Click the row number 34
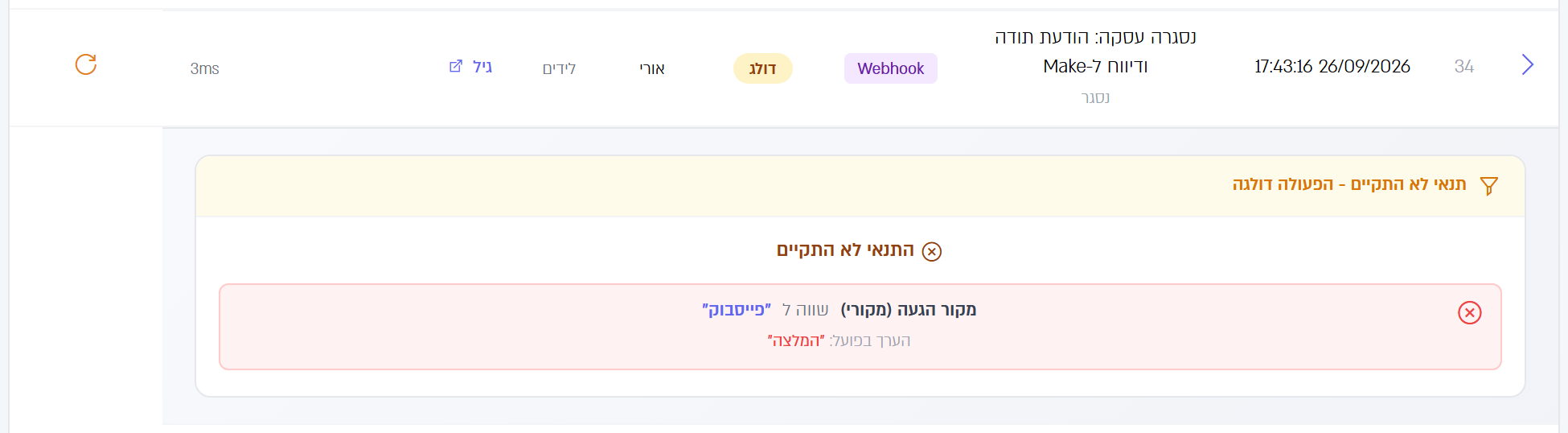1568x433 pixels. tap(1464, 66)
